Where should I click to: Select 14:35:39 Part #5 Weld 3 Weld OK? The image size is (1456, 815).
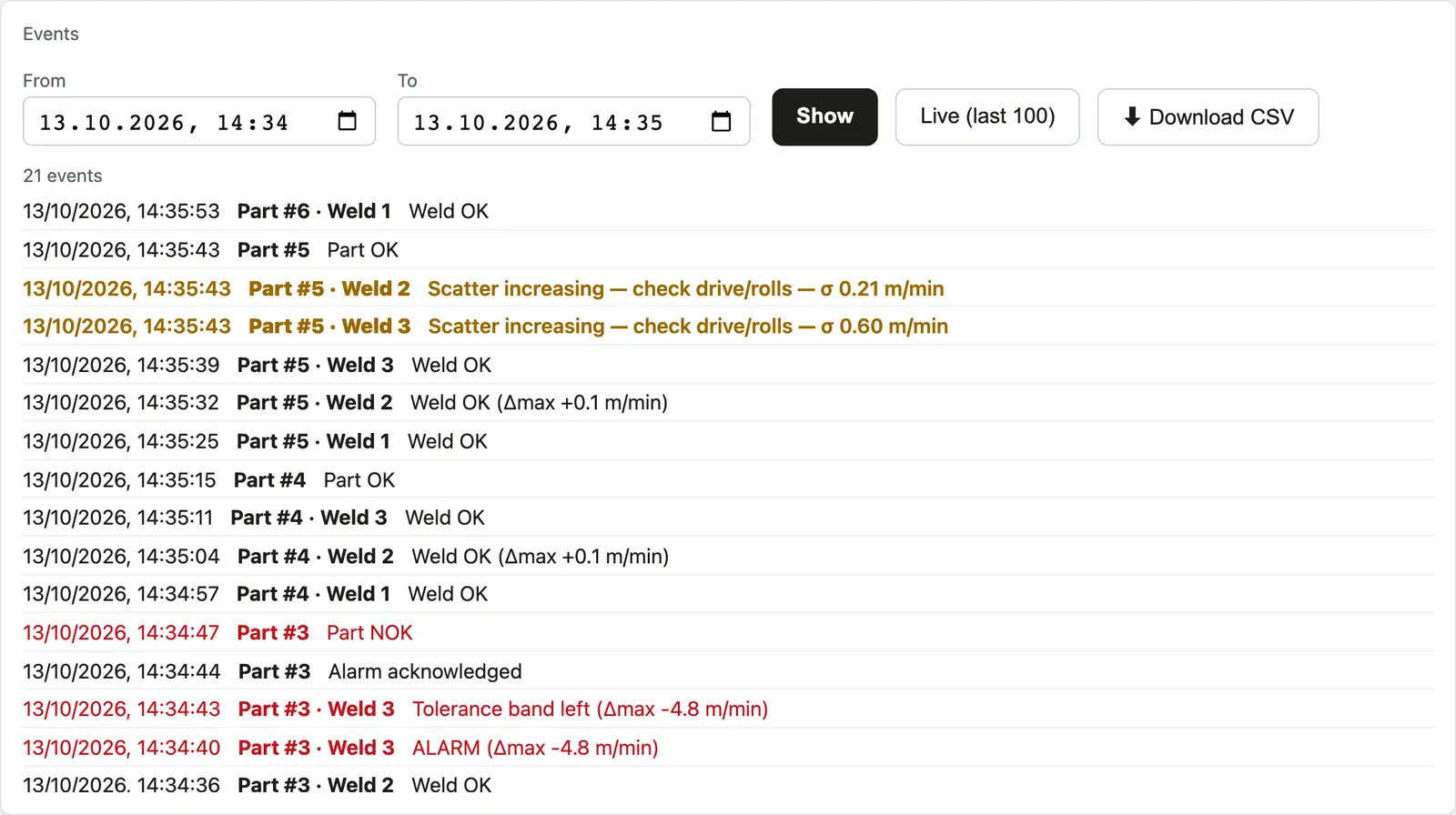click(728, 365)
